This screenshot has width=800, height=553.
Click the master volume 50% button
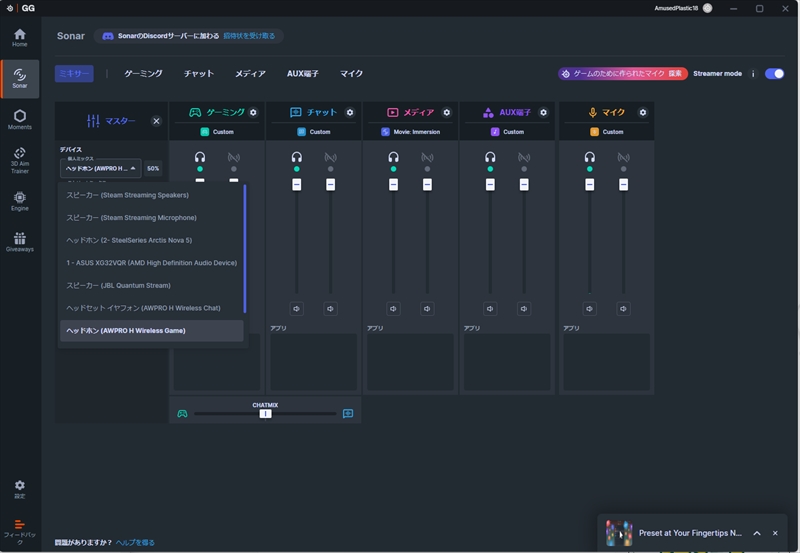click(153, 168)
